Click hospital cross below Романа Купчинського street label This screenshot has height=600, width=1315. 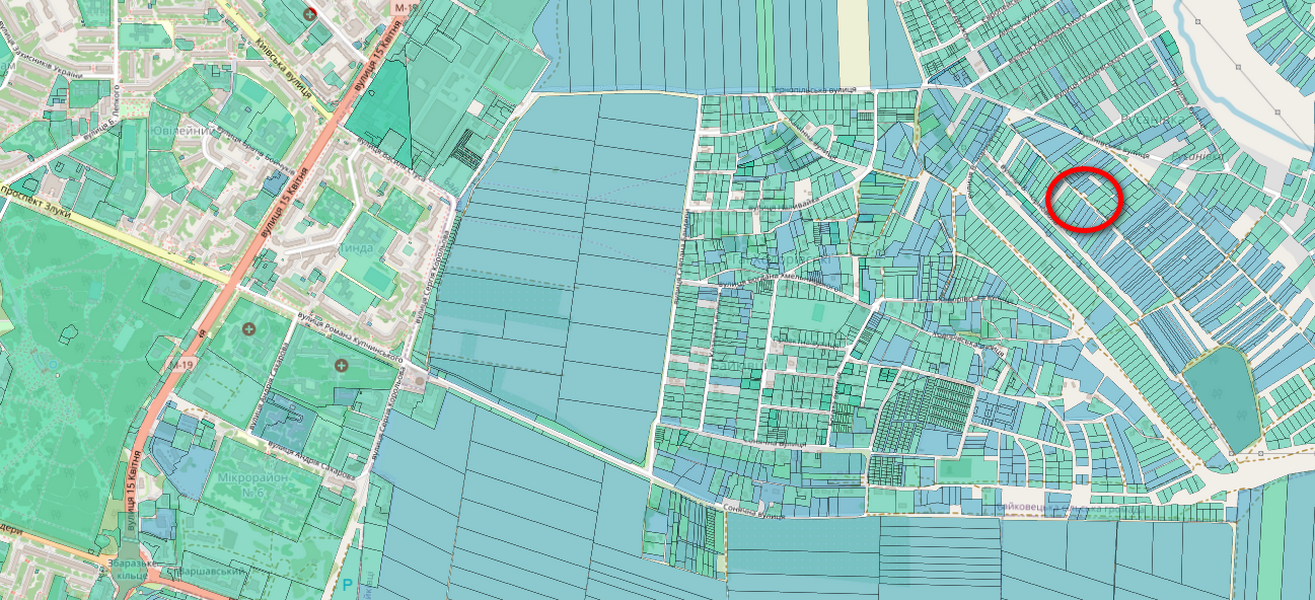tap(342, 367)
